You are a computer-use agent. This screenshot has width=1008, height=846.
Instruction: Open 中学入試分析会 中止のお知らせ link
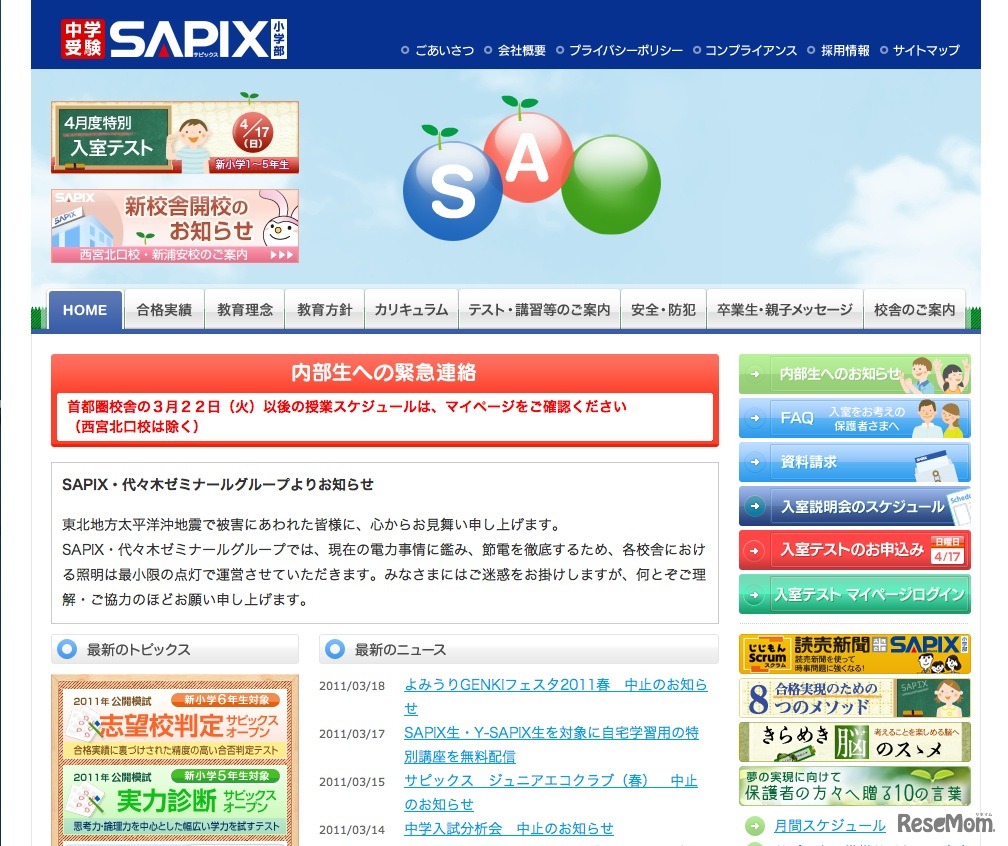pyautogui.click(x=508, y=829)
